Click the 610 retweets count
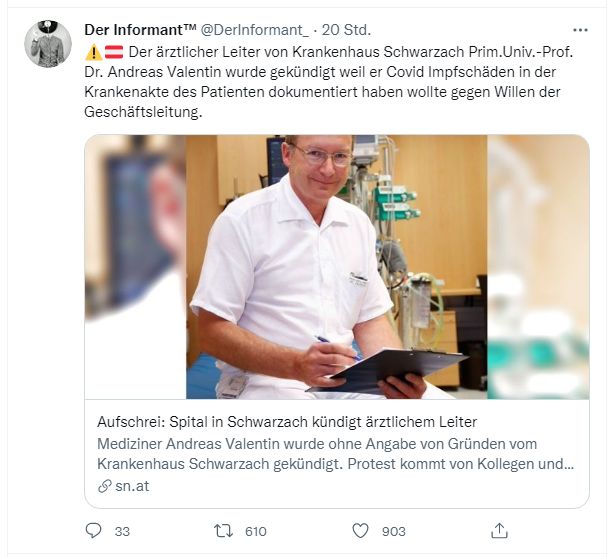 256,532
